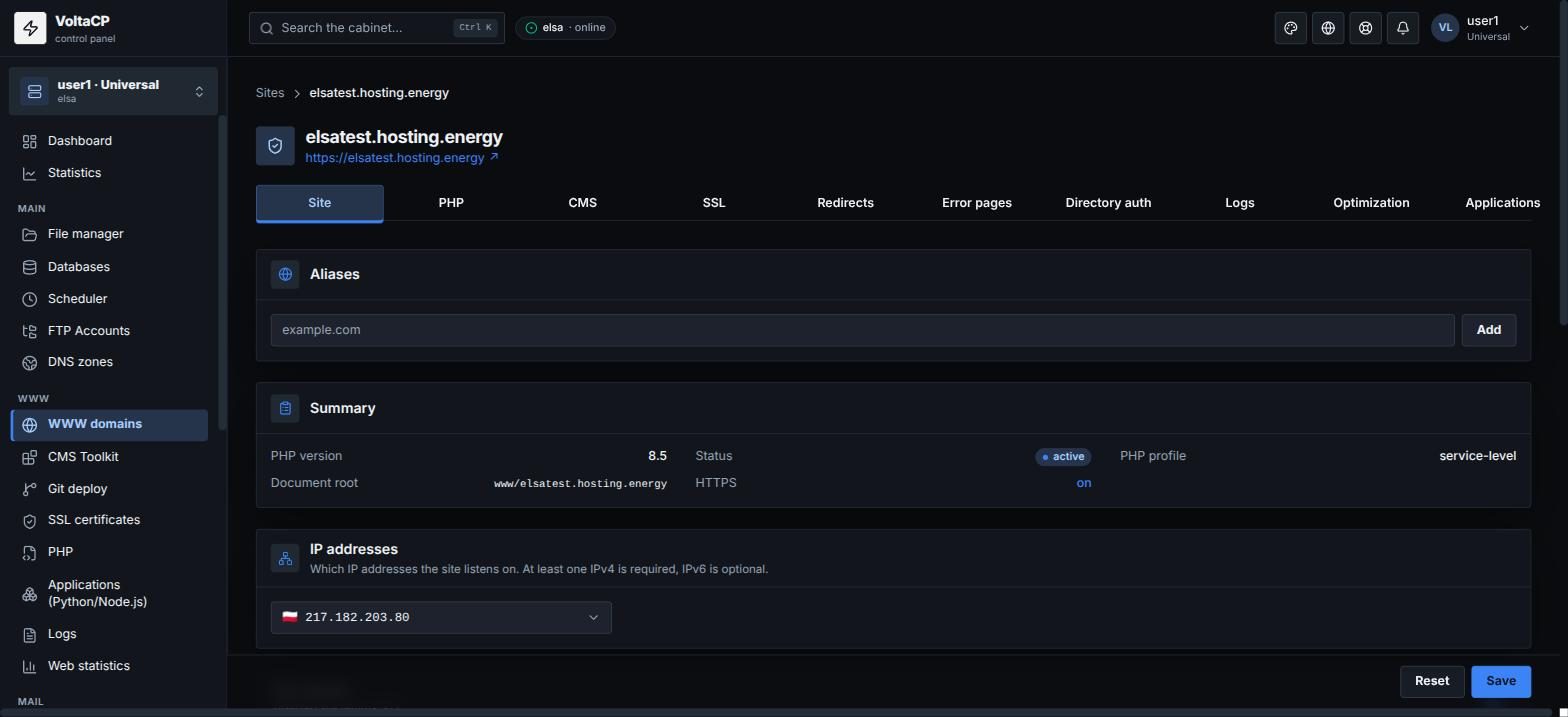Open the 217.182.203.80 IP address dropdown
This screenshot has width=1568, height=717.
tap(441, 617)
